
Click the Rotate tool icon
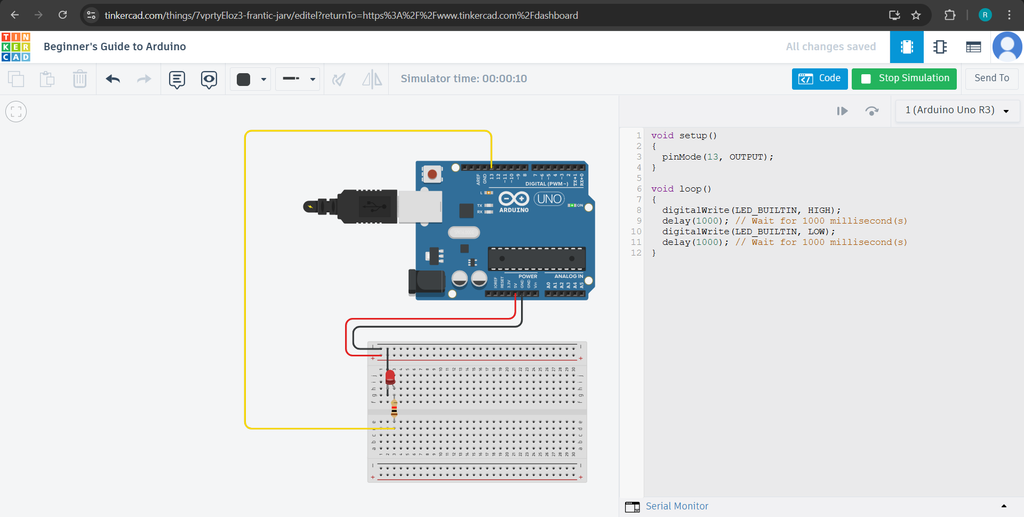pos(338,80)
